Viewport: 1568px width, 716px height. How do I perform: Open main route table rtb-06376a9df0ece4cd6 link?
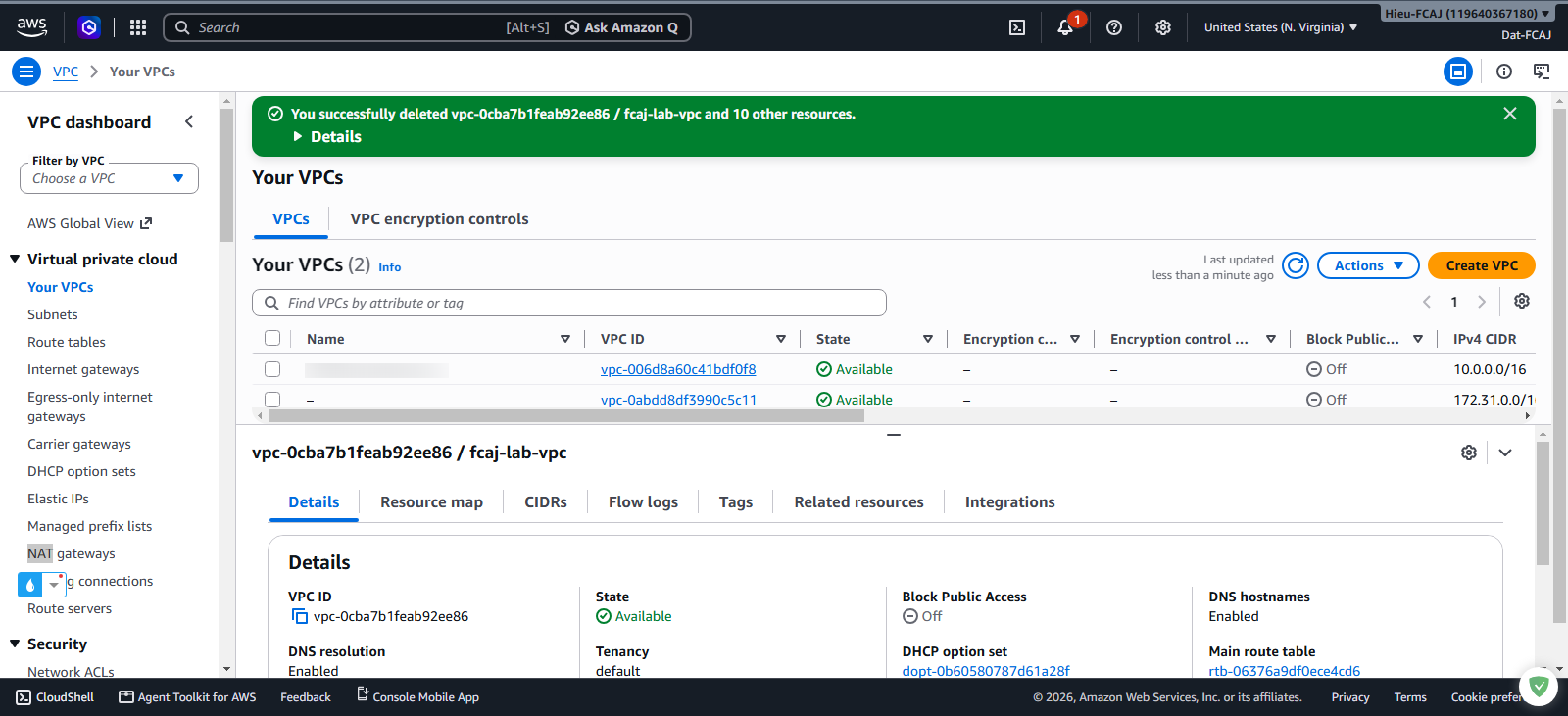(x=1284, y=671)
